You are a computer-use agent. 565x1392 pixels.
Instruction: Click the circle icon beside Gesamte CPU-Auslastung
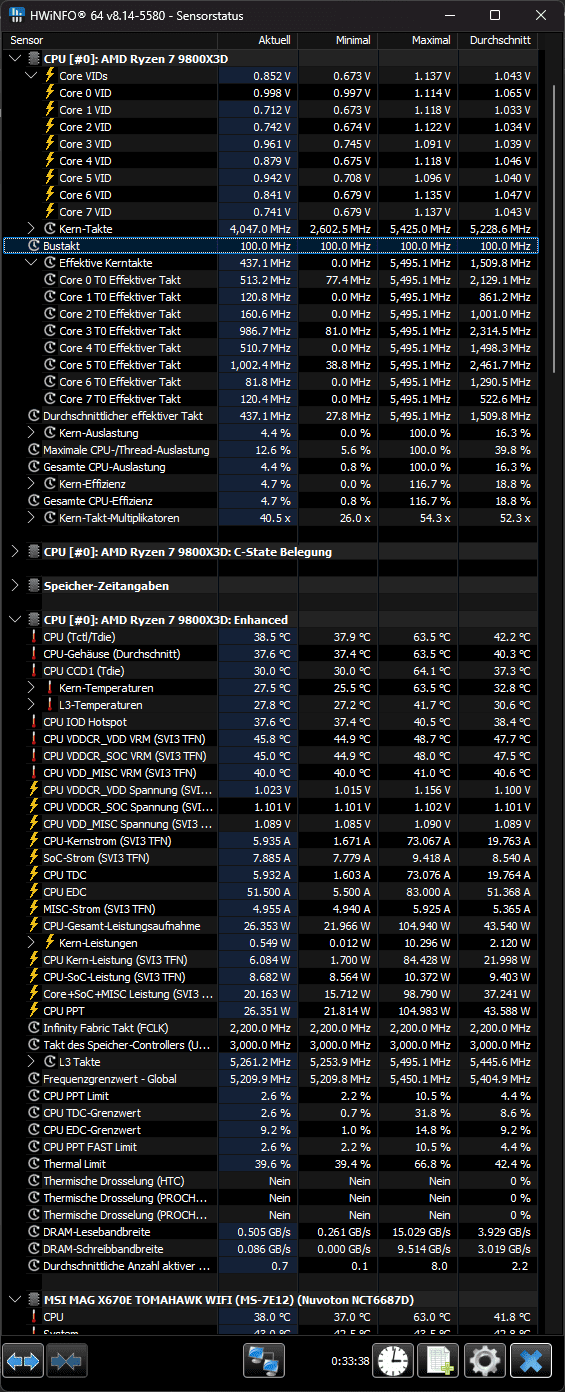(34, 467)
